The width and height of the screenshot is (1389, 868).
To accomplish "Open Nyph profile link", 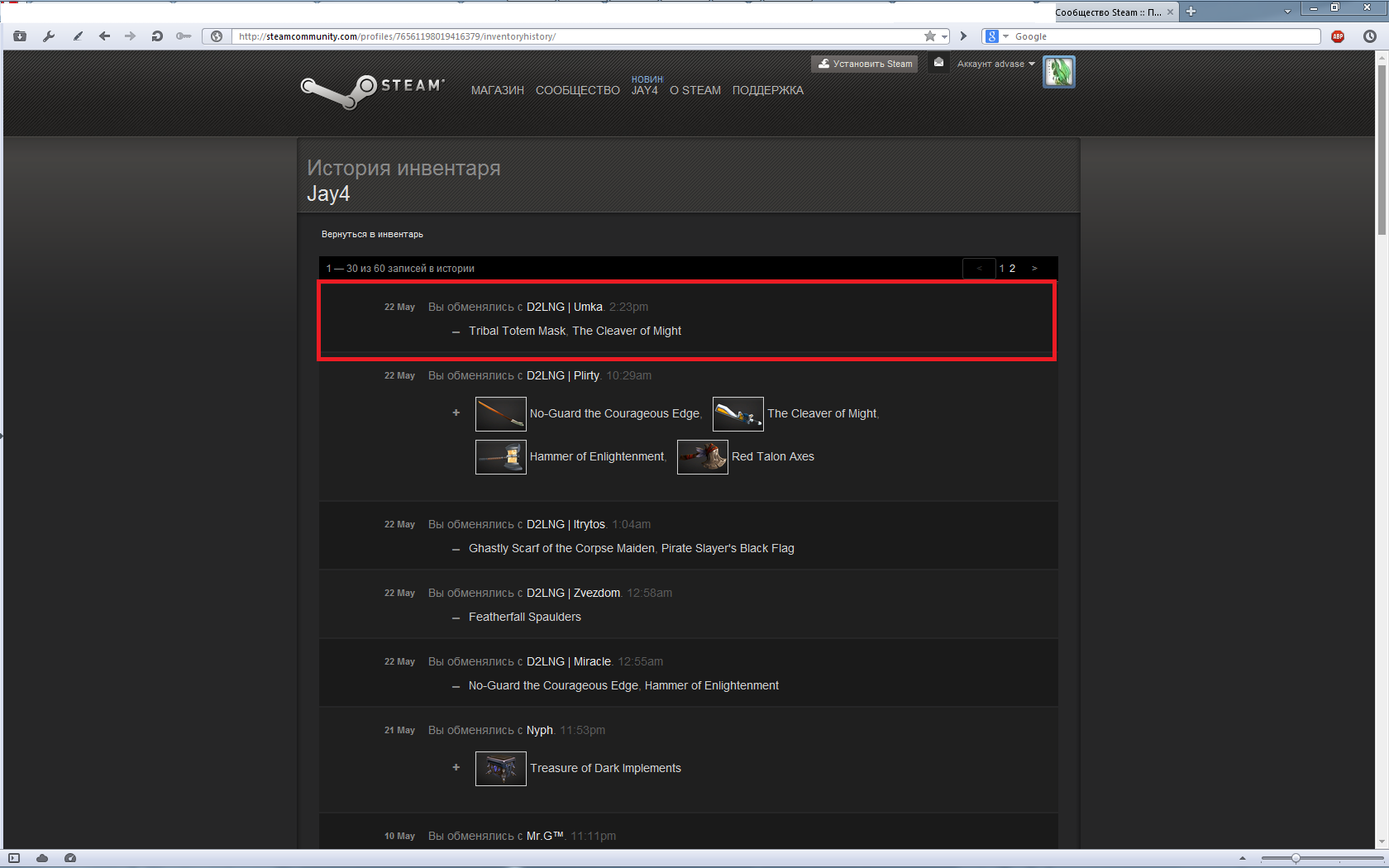I will (x=540, y=730).
